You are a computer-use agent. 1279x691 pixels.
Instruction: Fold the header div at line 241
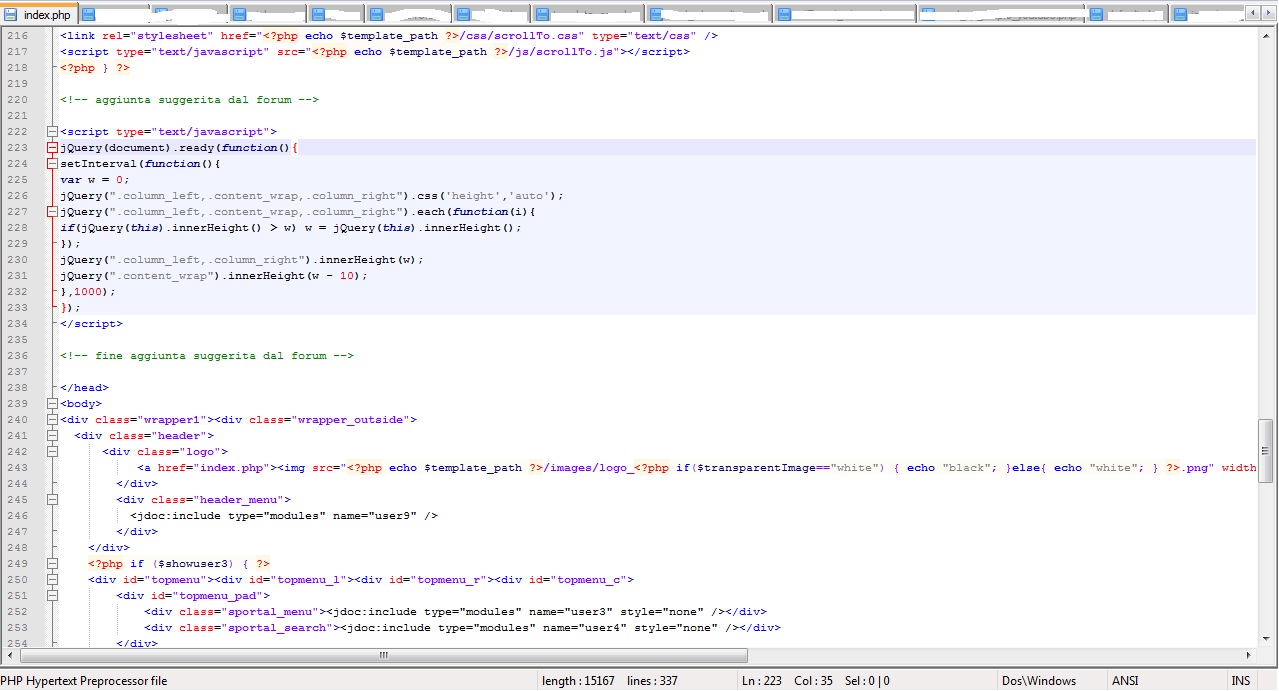[x=52, y=435]
